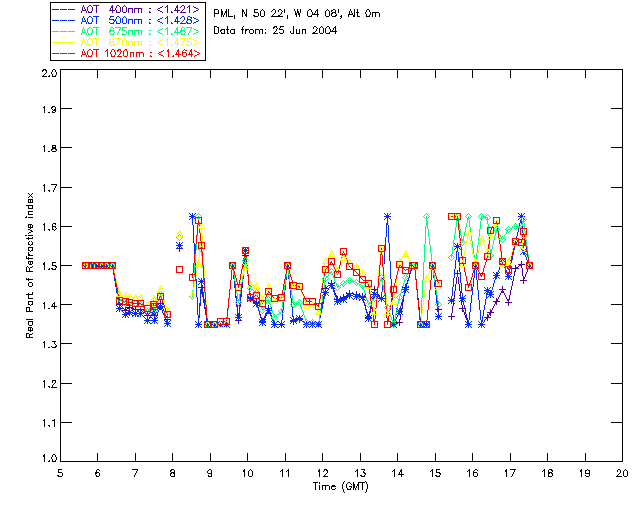640x512 pixels.
Task: Click the 1.6 y-axis tick label
Action: [x=49, y=227]
